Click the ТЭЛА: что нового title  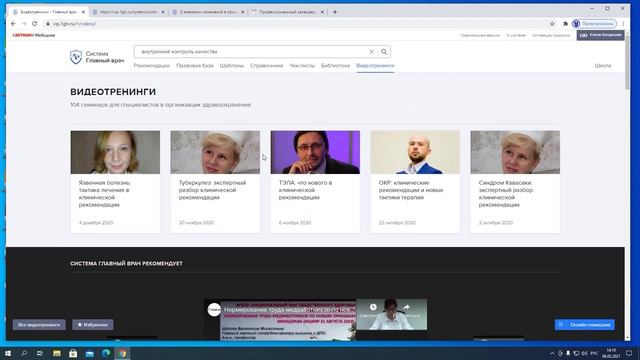coord(305,190)
